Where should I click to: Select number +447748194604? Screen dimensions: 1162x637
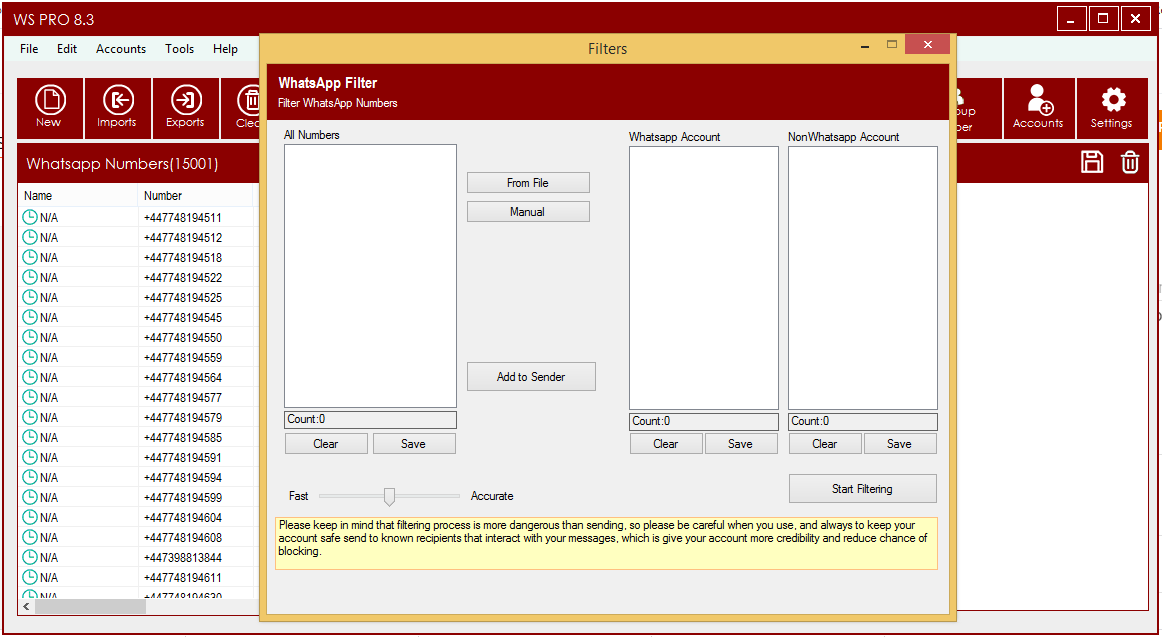click(x=183, y=518)
